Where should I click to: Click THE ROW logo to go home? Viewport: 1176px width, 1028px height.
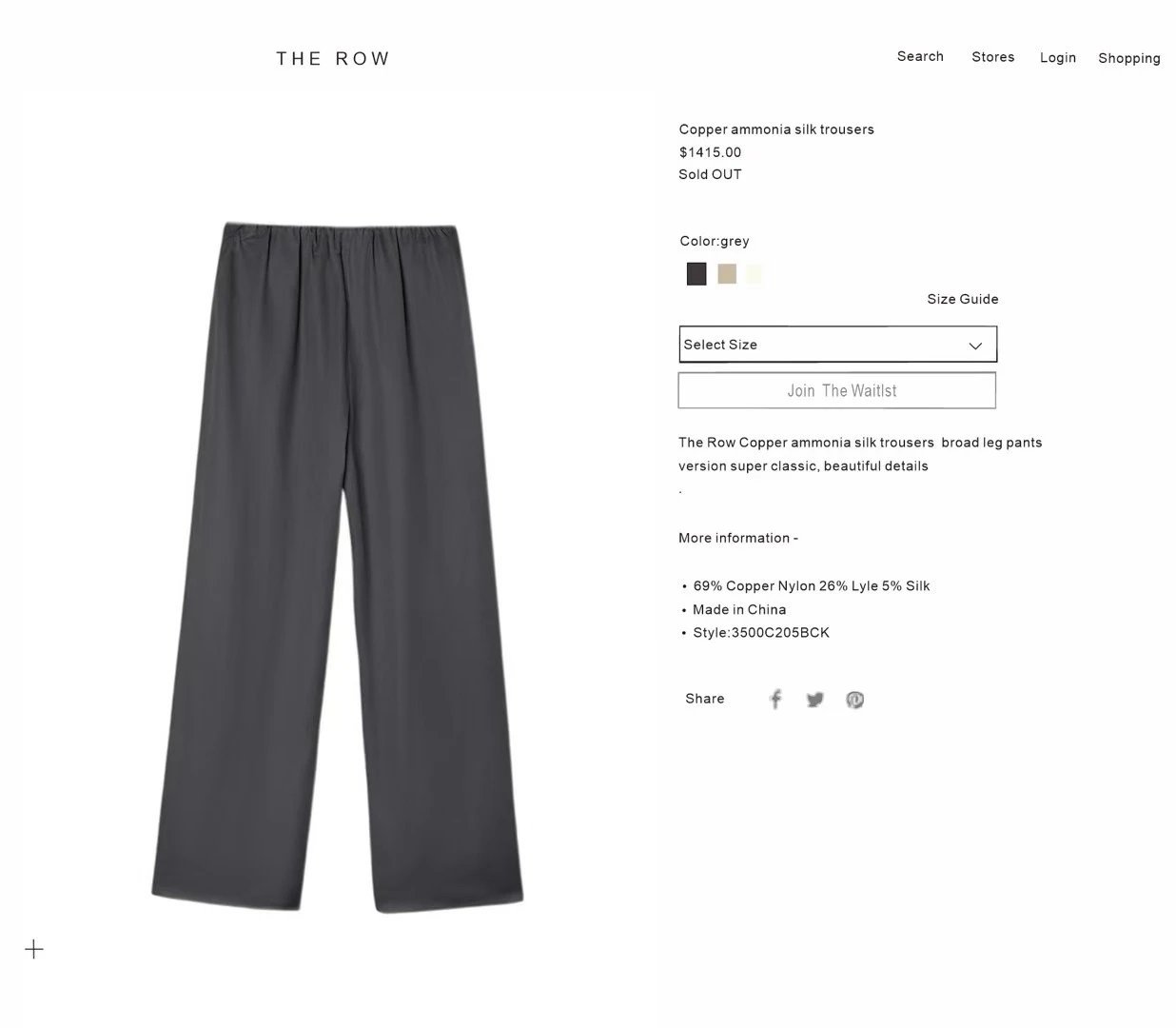click(333, 59)
